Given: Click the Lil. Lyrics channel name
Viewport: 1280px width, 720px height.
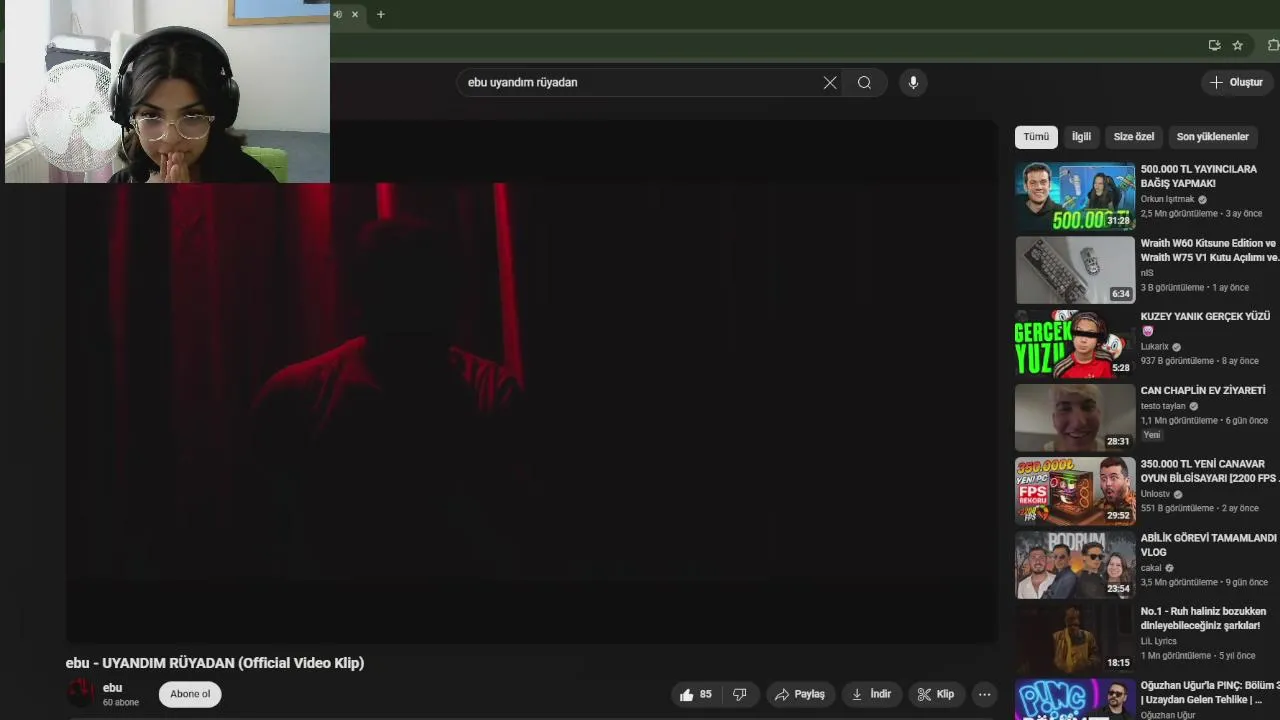Looking at the screenshot, I should coord(1159,641).
